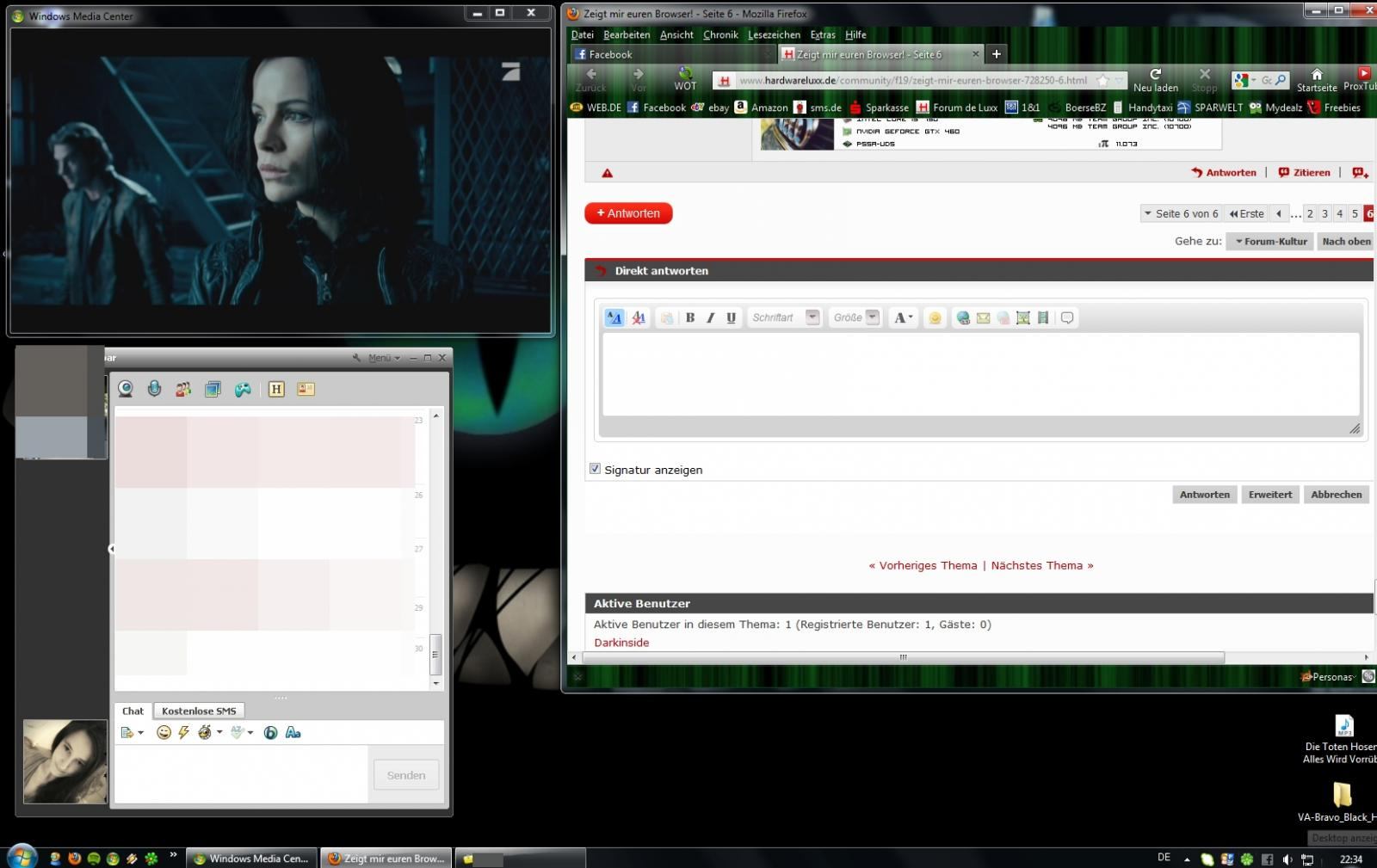Screen dimensions: 1377x868
Task: Click the Abbrechen button
Action: pyautogui.click(x=1336, y=495)
